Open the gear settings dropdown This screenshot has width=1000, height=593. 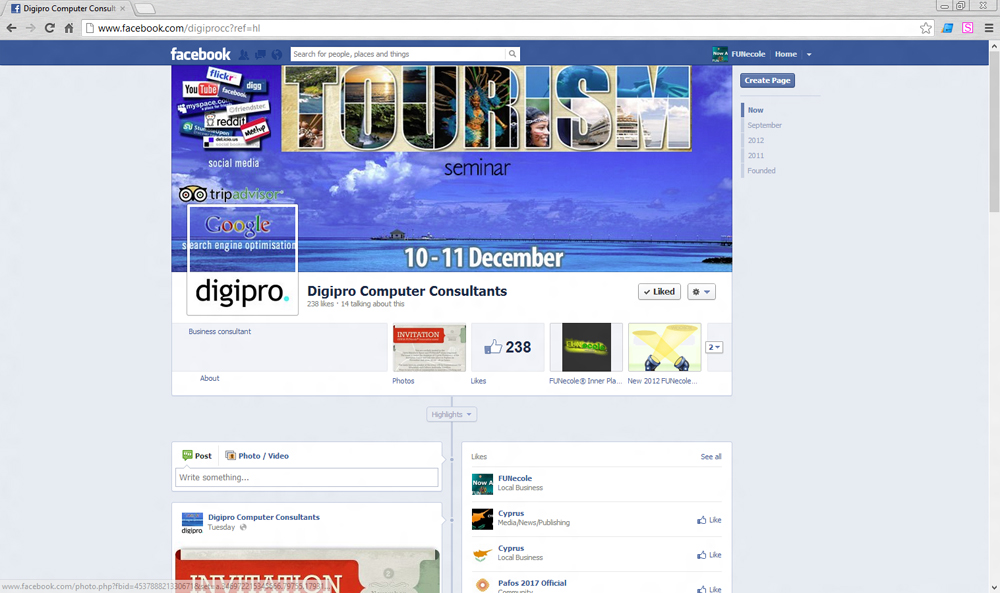coord(701,292)
